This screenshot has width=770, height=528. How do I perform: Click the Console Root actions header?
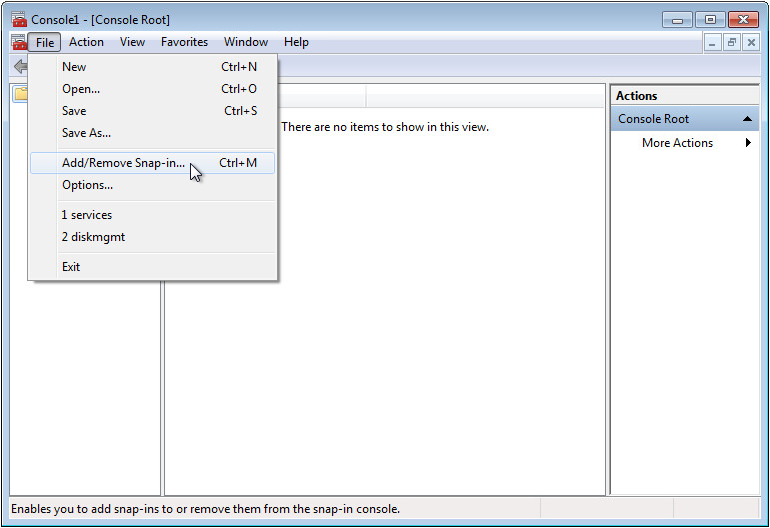[685, 119]
